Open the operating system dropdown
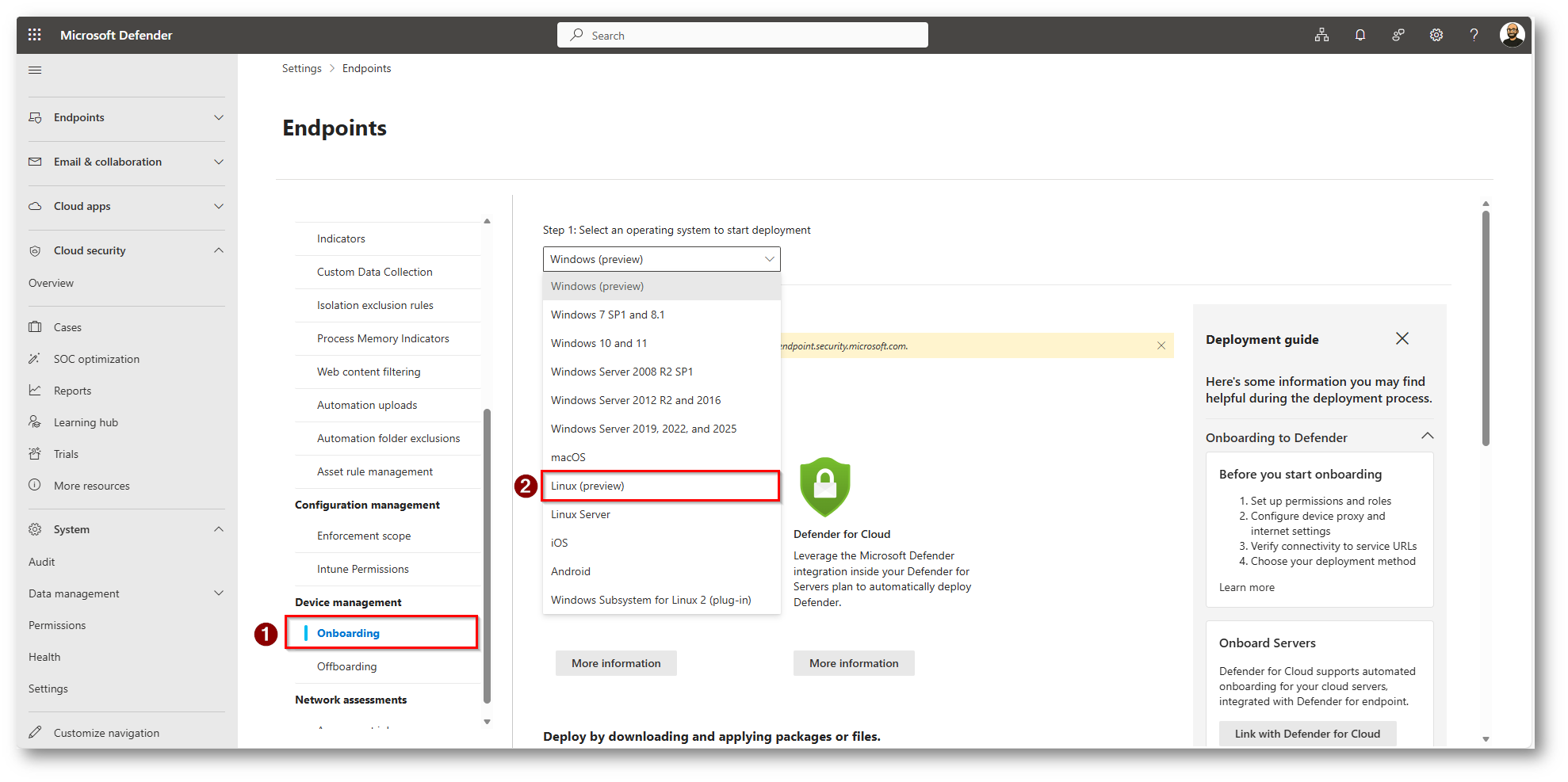Screen dimensions: 1568x782 pyautogui.click(x=661, y=259)
